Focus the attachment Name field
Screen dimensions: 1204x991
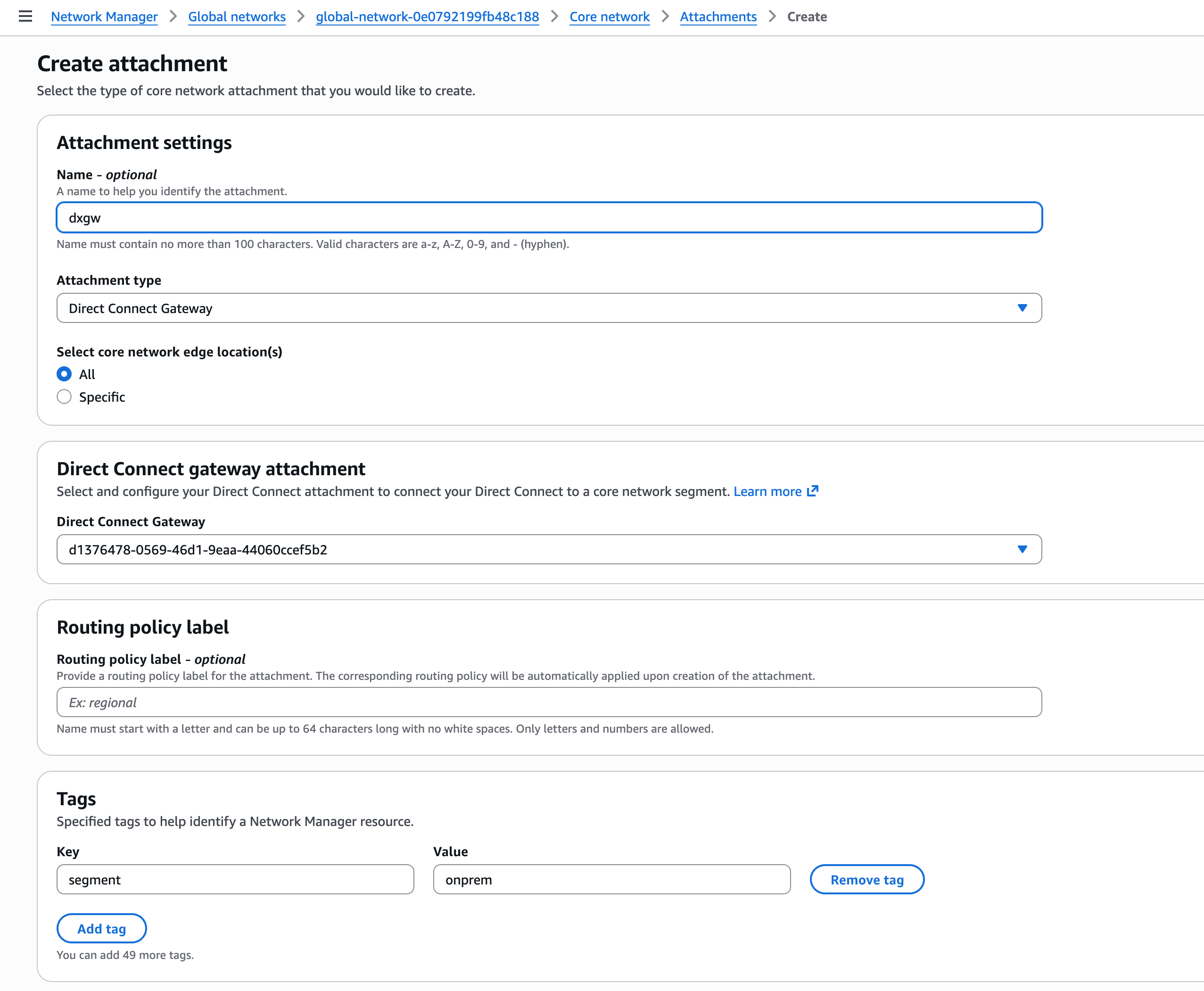548,217
